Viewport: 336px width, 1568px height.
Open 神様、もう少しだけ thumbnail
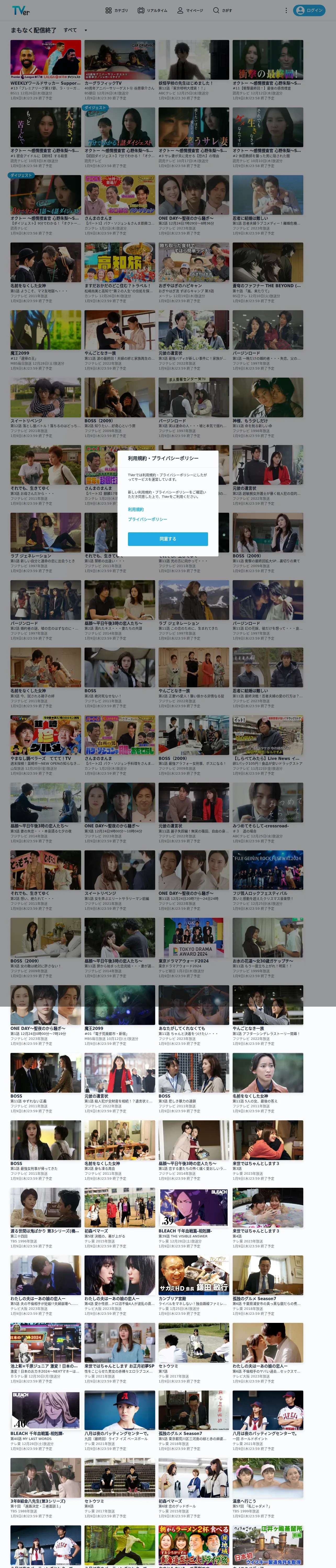click(x=268, y=397)
